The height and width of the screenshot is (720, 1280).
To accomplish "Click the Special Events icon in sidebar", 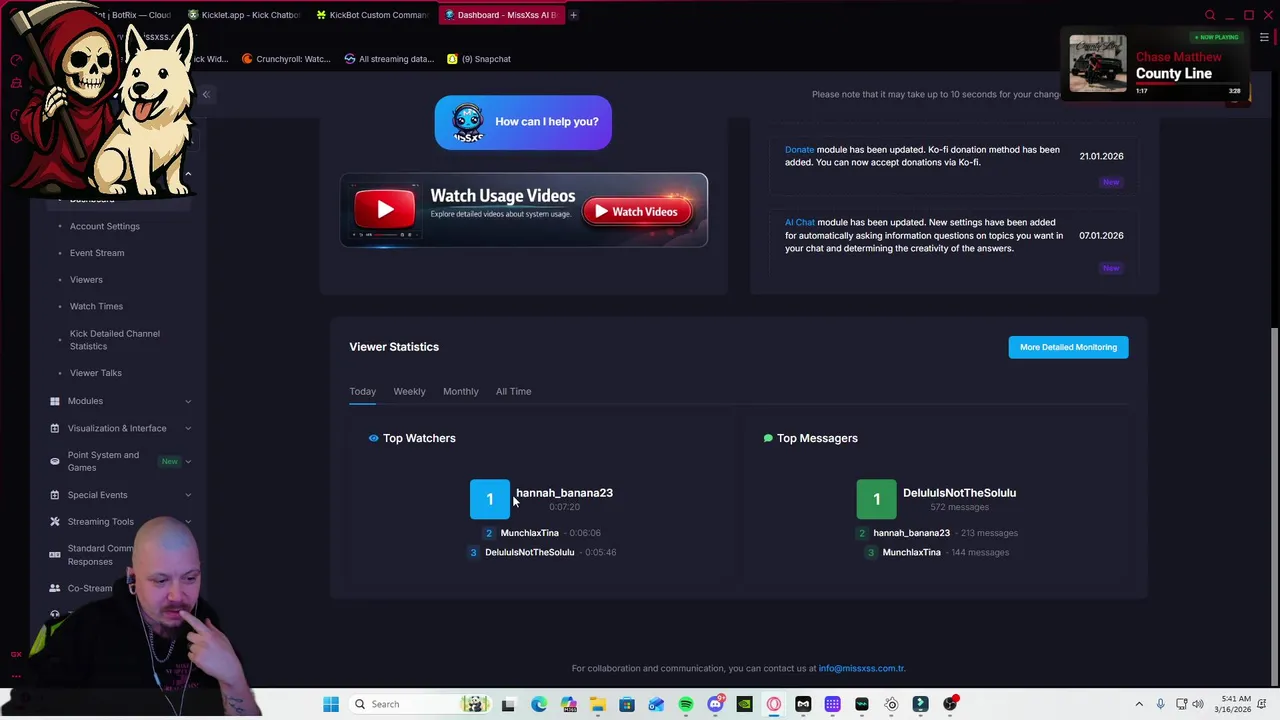I will [x=55, y=495].
